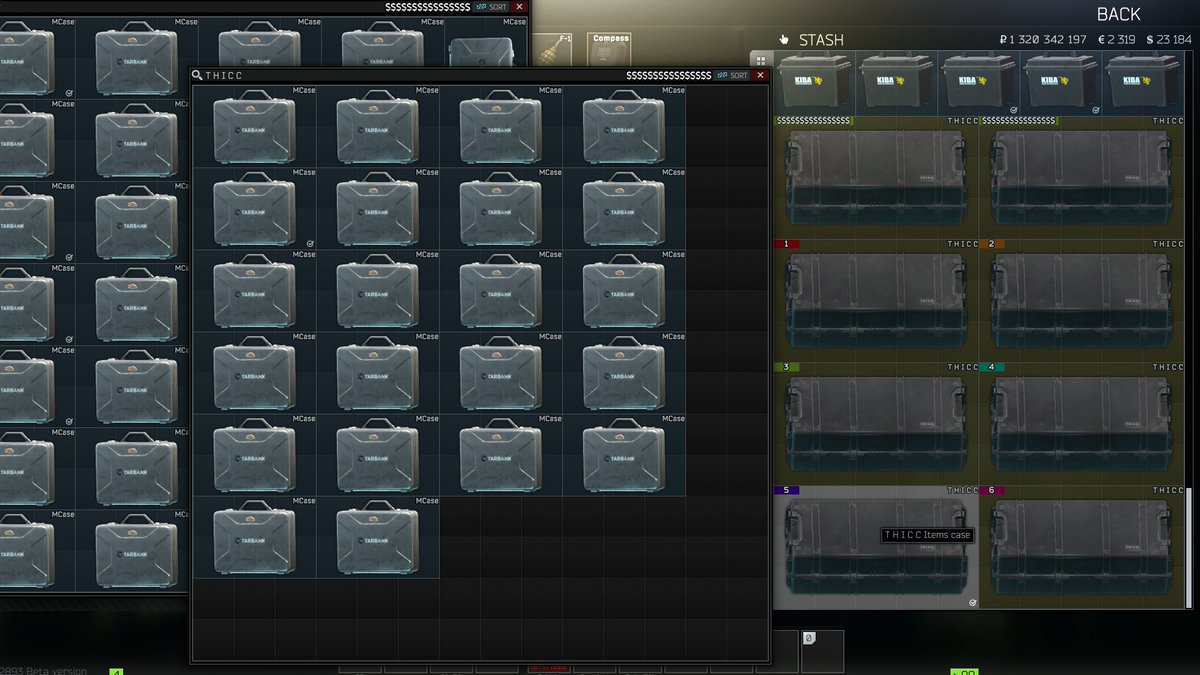Image resolution: width=1200 pixels, height=675 pixels.
Task: Select the second KIBA case in stash
Action: pyautogui.click(x=897, y=83)
